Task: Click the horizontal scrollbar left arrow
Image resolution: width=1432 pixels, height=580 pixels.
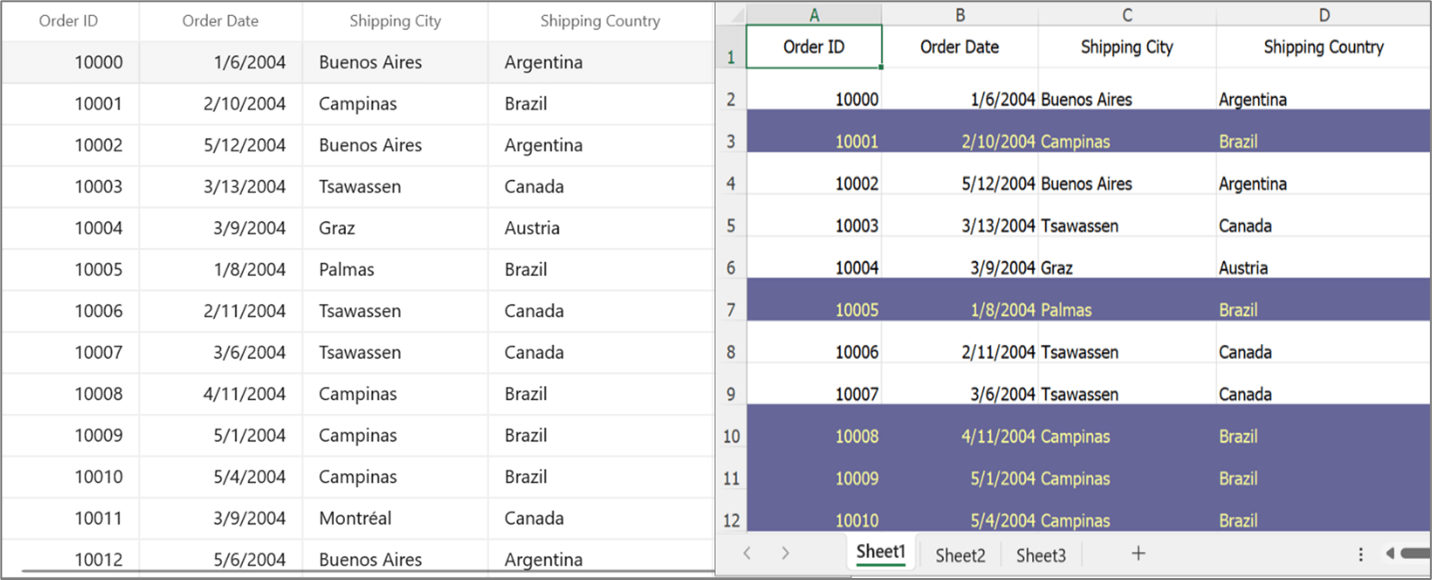Action: 1392,553
